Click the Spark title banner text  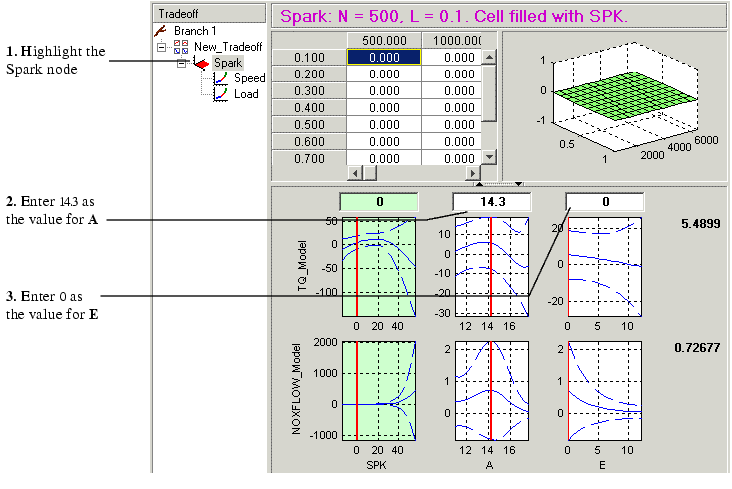click(x=453, y=16)
